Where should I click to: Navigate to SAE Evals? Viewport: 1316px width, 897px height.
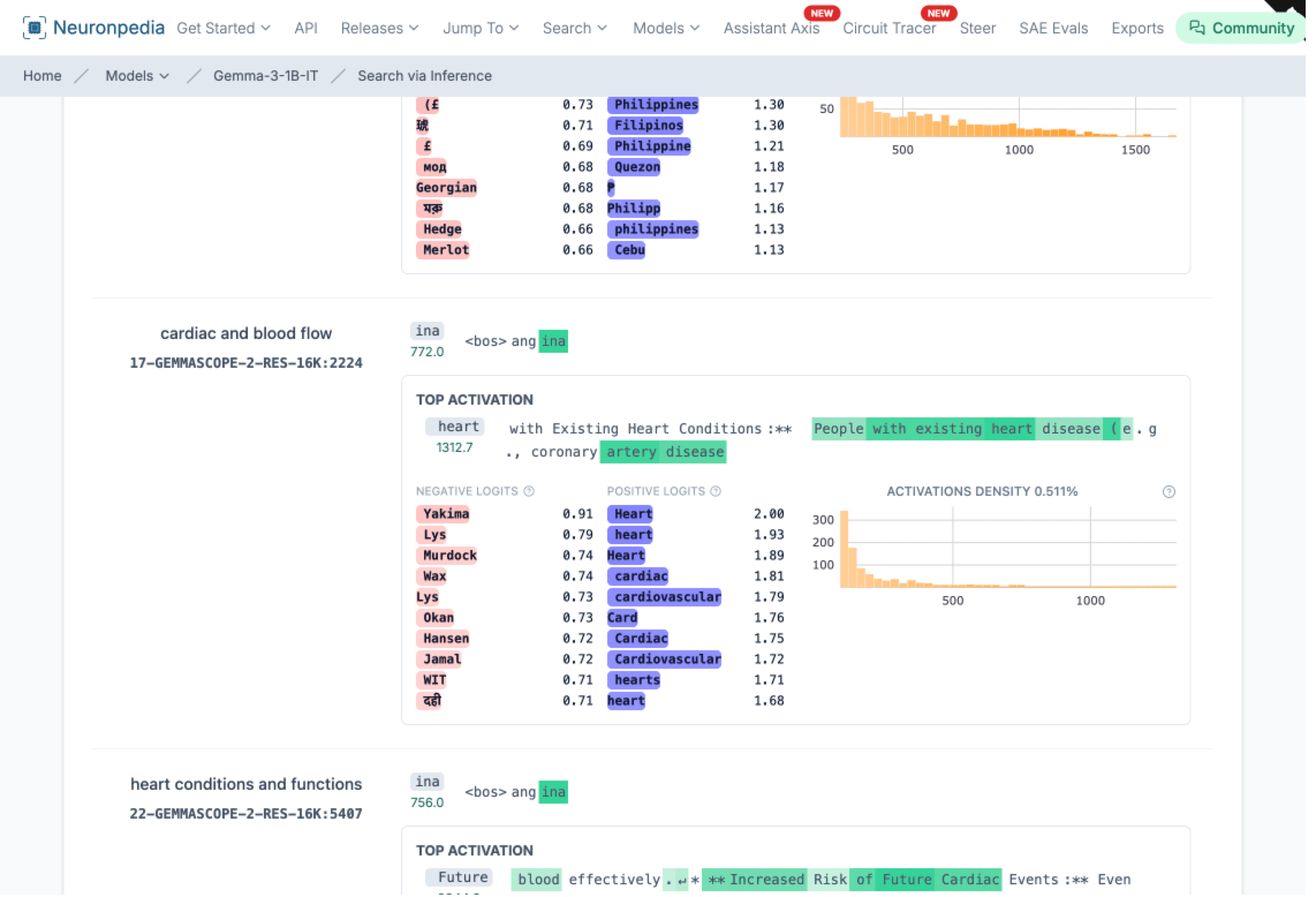click(x=1053, y=28)
